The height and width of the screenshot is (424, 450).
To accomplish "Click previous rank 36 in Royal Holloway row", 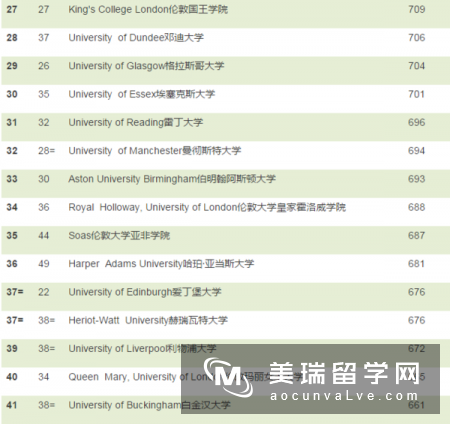I will [x=43, y=208].
